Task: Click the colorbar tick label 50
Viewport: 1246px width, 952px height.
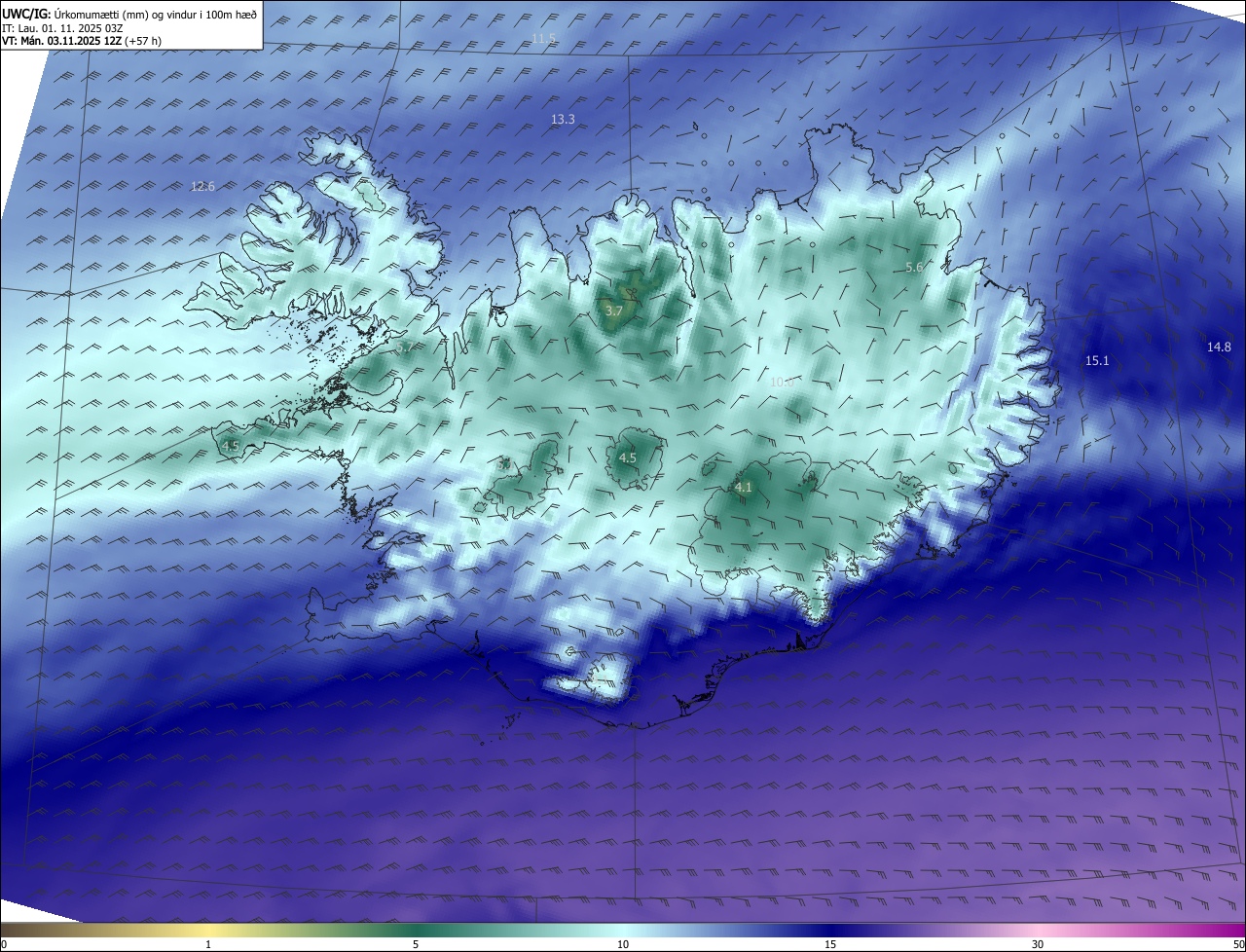Action: [1238, 944]
